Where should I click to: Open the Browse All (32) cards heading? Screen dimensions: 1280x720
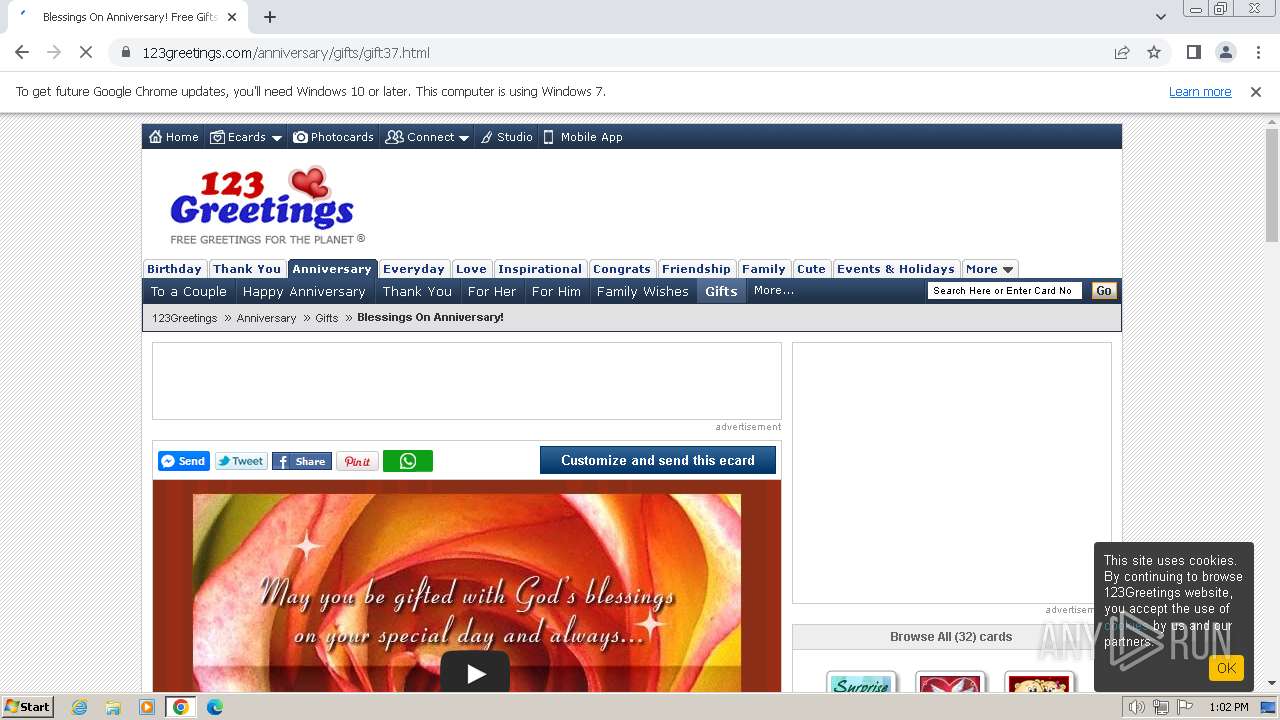point(951,637)
